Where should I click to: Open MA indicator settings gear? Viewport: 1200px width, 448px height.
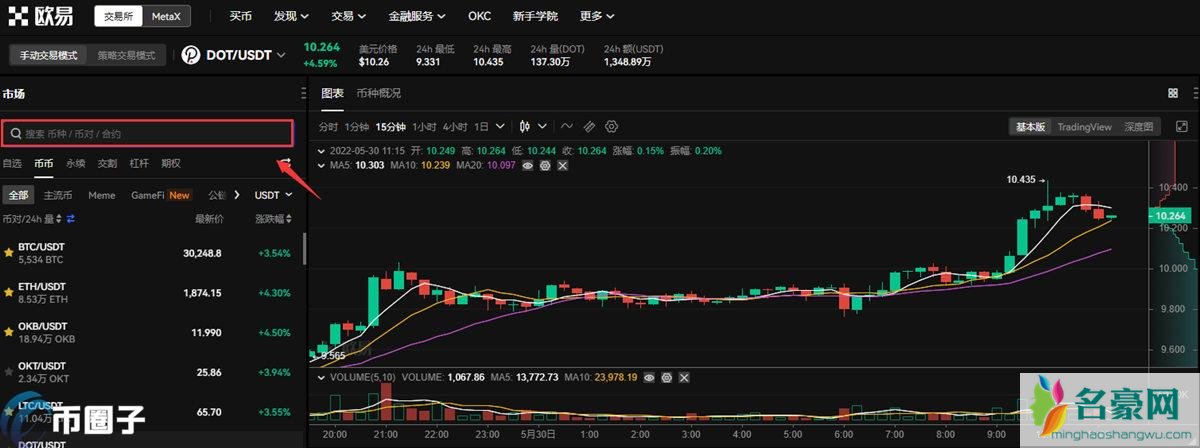pos(545,165)
